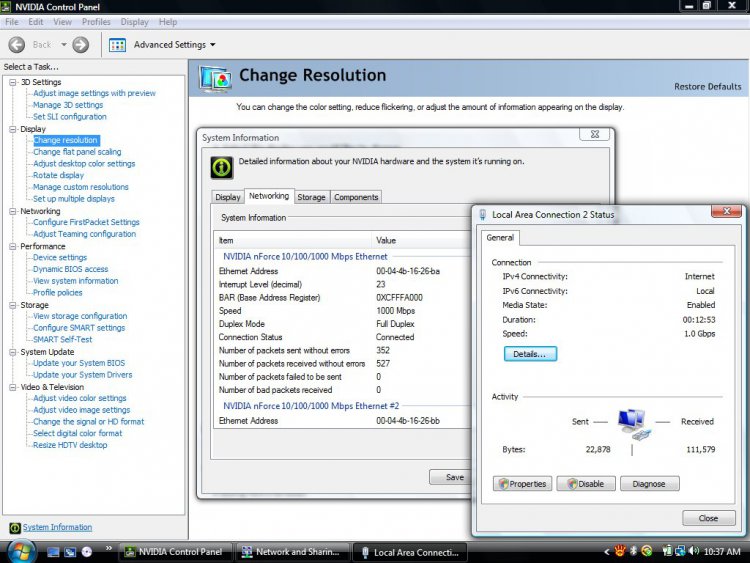Select Update your System BIOS
Image resolution: width=750 pixels, height=563 pixels.
79,363
